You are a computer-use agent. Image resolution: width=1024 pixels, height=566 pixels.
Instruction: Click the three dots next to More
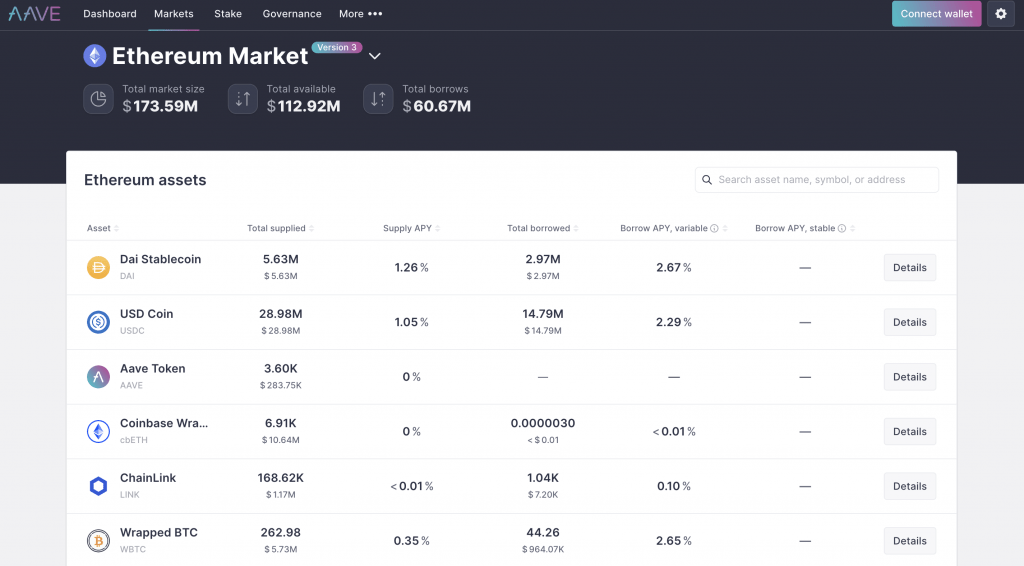click(x=375, y=14)
